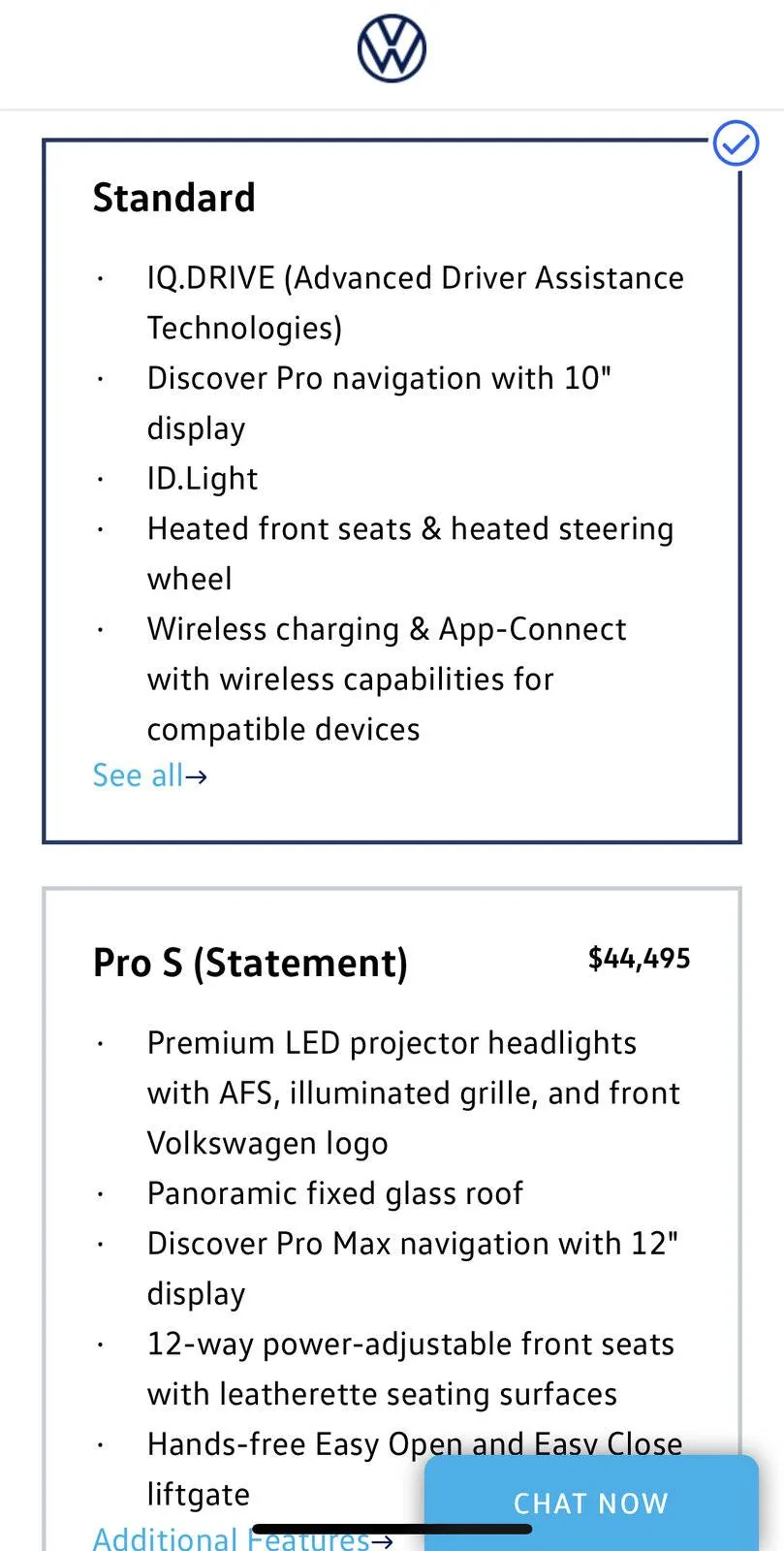Select the Standard trim heading
The image size is (784, 1551).
click(174, 198)
